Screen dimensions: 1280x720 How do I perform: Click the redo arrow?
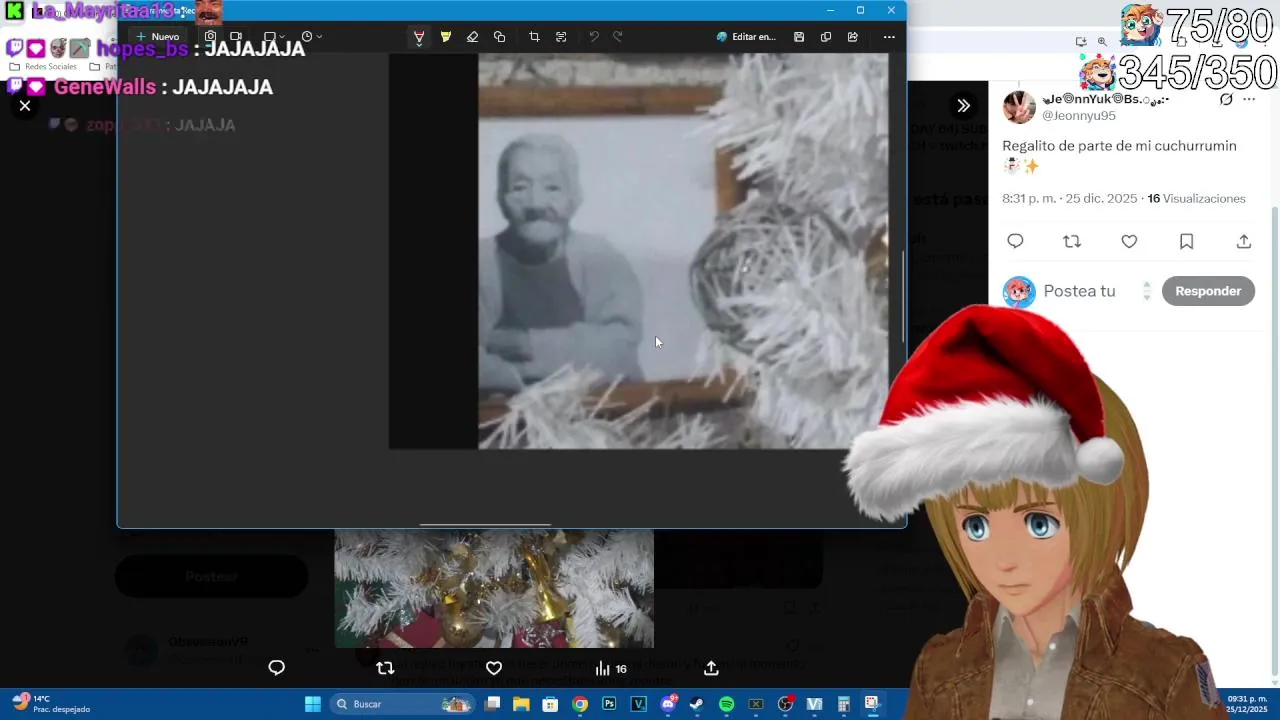point(617,37)
